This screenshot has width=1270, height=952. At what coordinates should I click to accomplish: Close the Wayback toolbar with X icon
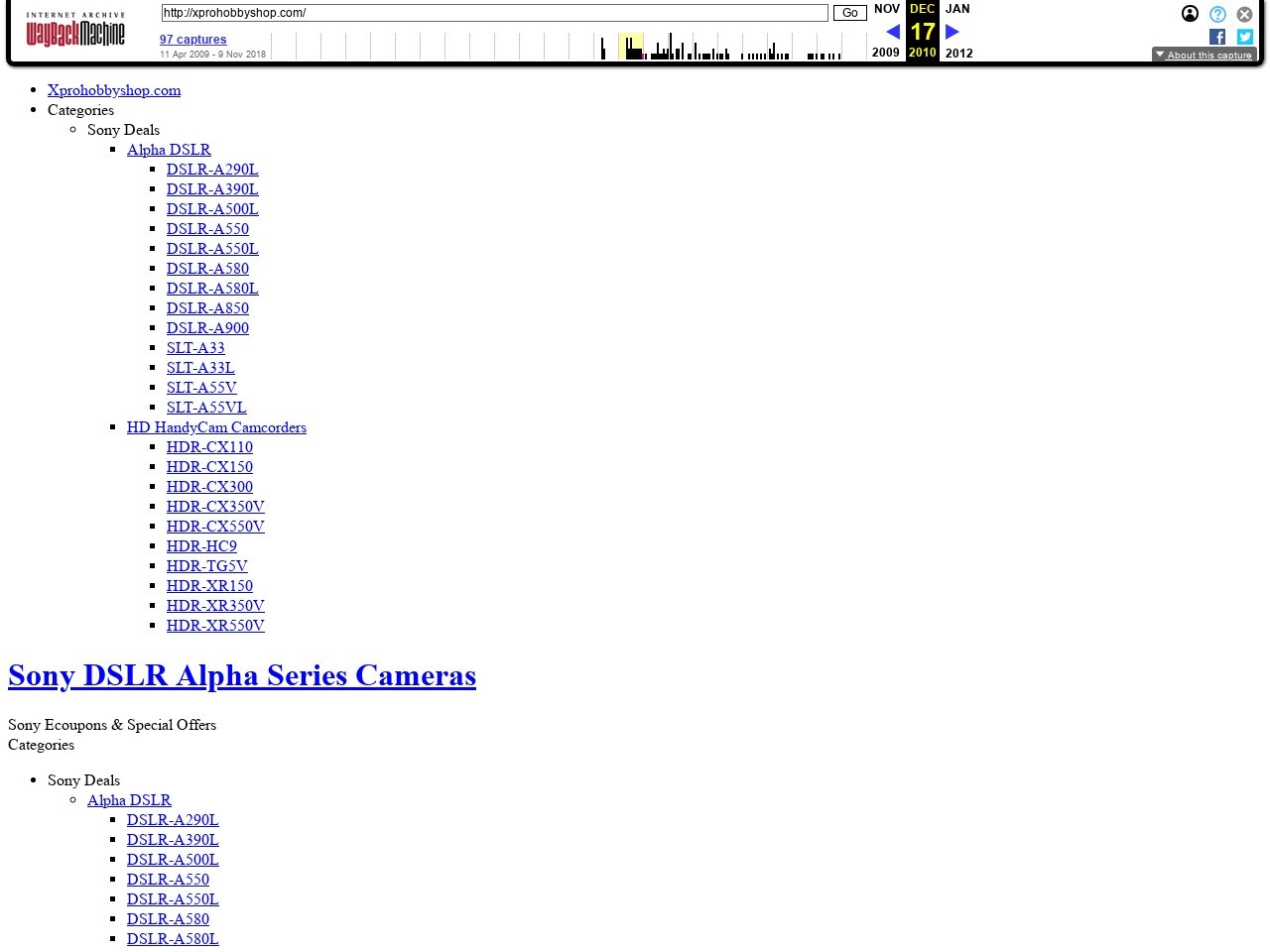[1244, 14]
